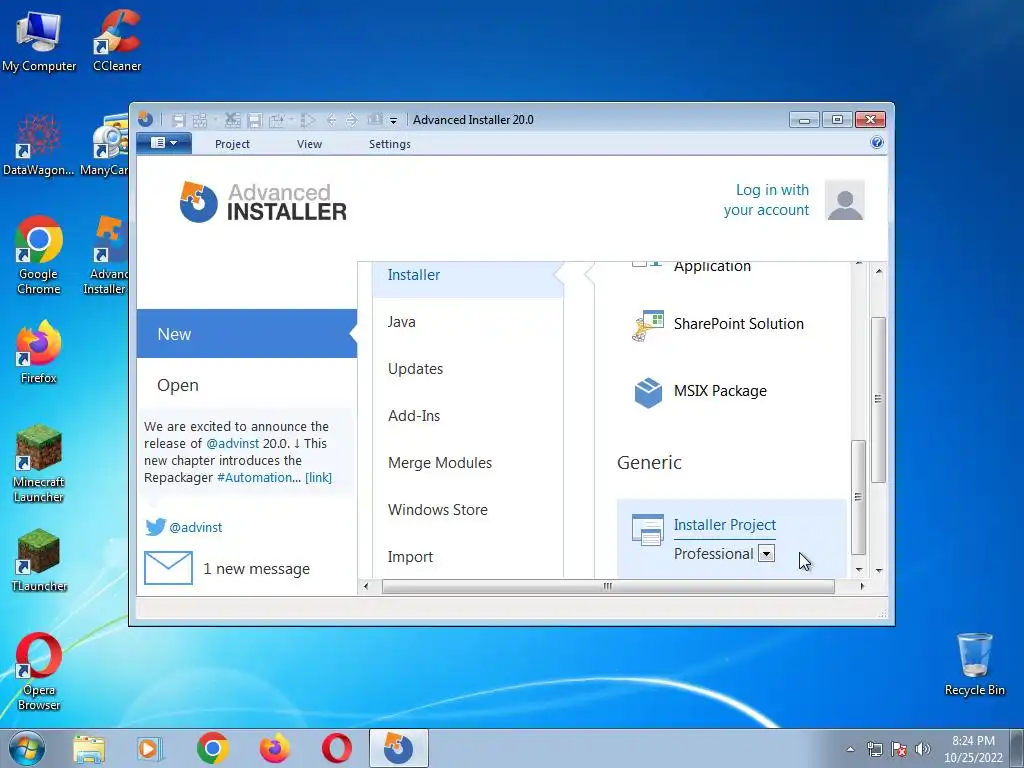Click the Build icon in the quick access toolbar
The height and width of the screenshot is (768, 1024).
tap(200, 120)
